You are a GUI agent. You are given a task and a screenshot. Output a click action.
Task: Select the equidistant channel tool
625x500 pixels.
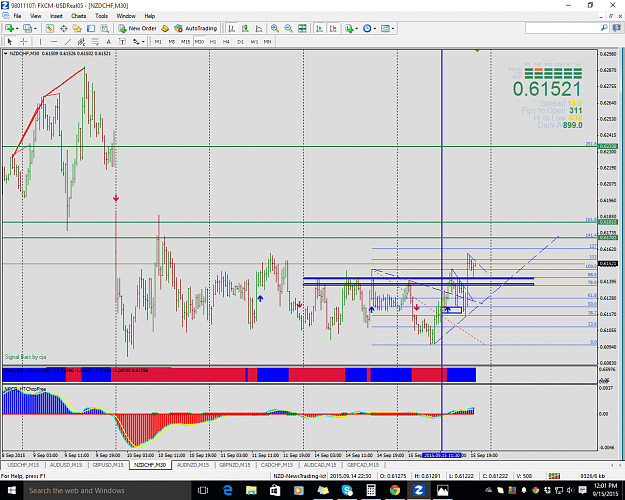pyautogui.click(x=81, y=41)
